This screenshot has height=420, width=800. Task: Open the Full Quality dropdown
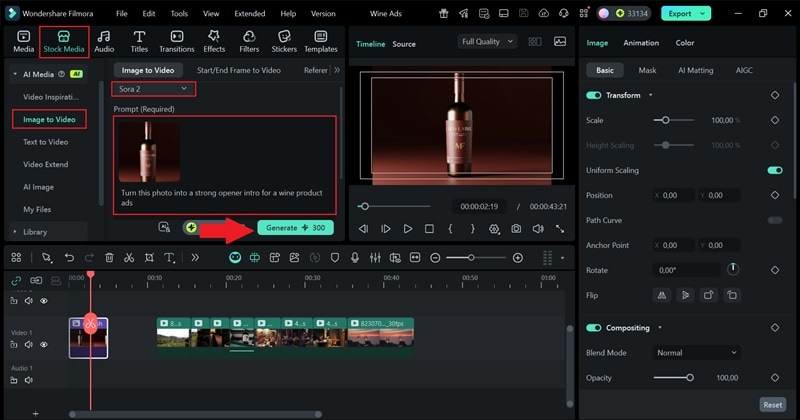coord(487,41)
